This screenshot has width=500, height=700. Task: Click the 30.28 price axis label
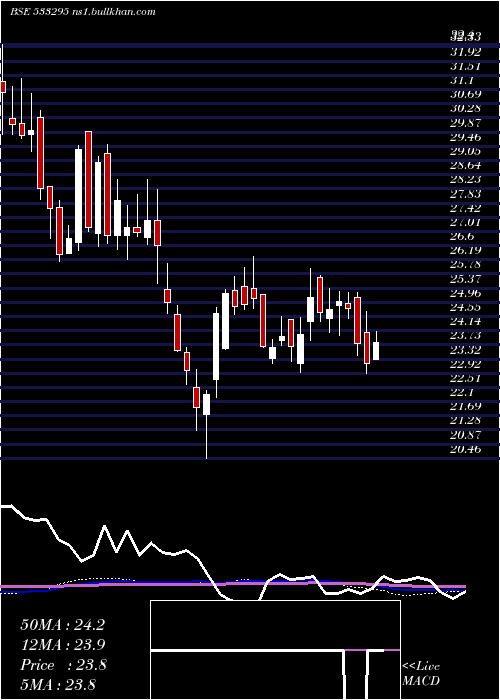coord(466,109)
